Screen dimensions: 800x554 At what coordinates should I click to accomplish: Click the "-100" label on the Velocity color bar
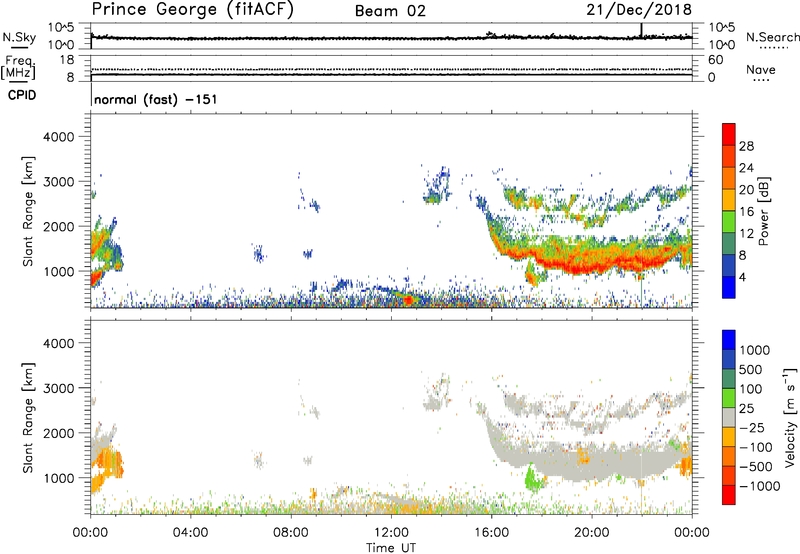(x=756, y=447)
